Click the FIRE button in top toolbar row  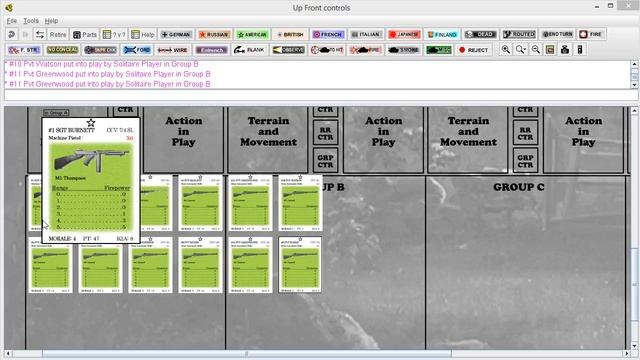[x=591, y=35]
